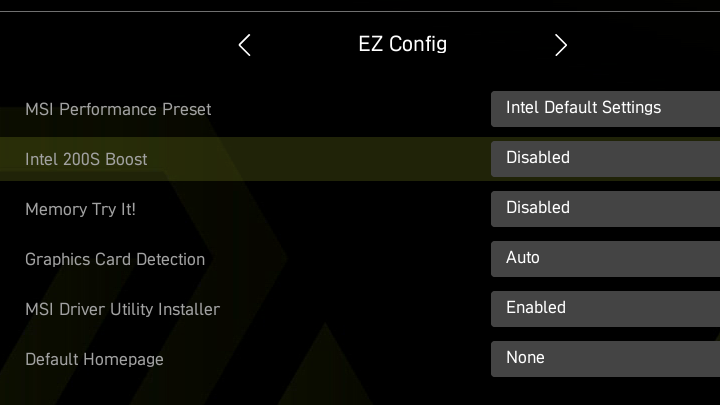Open the Memory Try It! dropdown

pos(605,209)
